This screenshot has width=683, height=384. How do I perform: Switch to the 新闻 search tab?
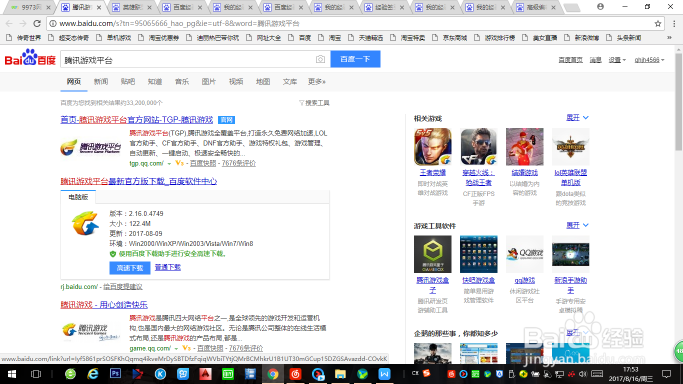click(x=101, y=81)
